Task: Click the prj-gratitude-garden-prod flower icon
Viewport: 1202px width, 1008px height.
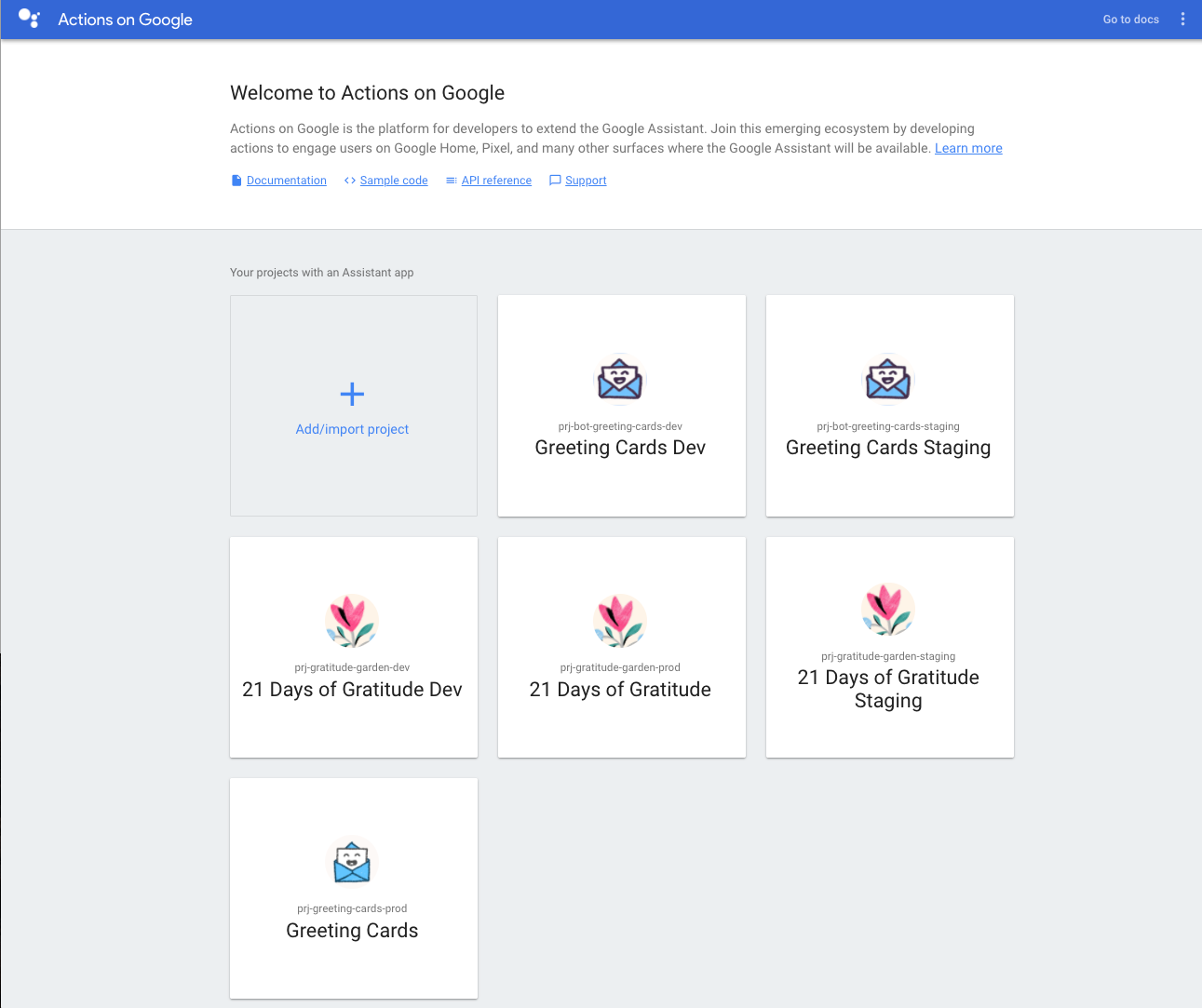Action: coord(620,621)
